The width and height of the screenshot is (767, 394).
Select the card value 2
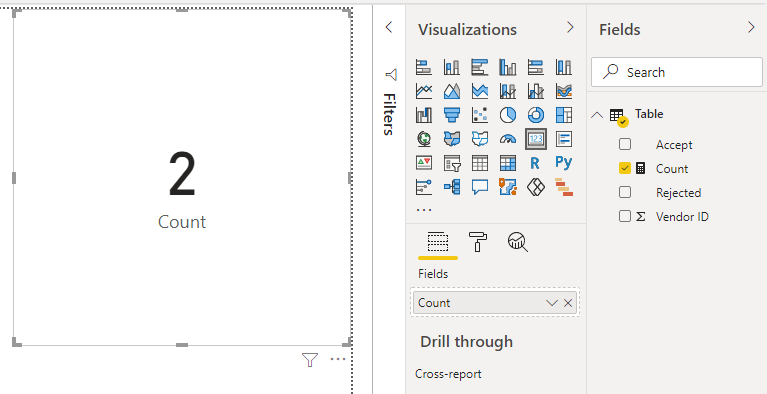pos(182,175)
